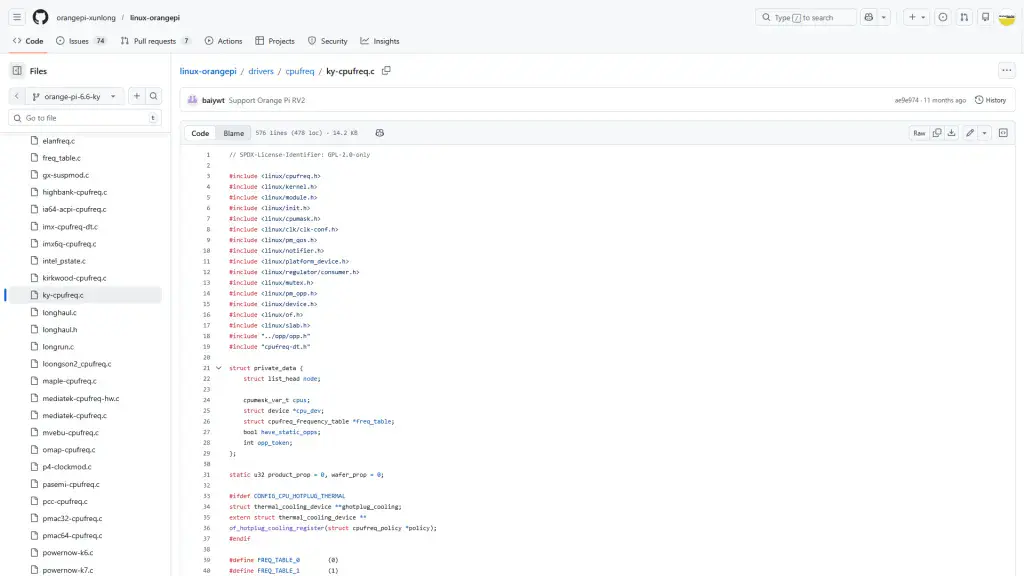This screenshot has height=576, width=1024.
Task: Open Copilot chat icon in header
Action: point(869,17)
